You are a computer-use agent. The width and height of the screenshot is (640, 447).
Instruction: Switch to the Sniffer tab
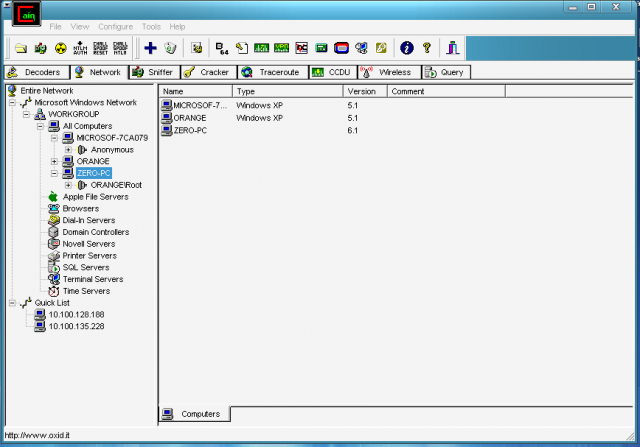(x=155, y=72)
